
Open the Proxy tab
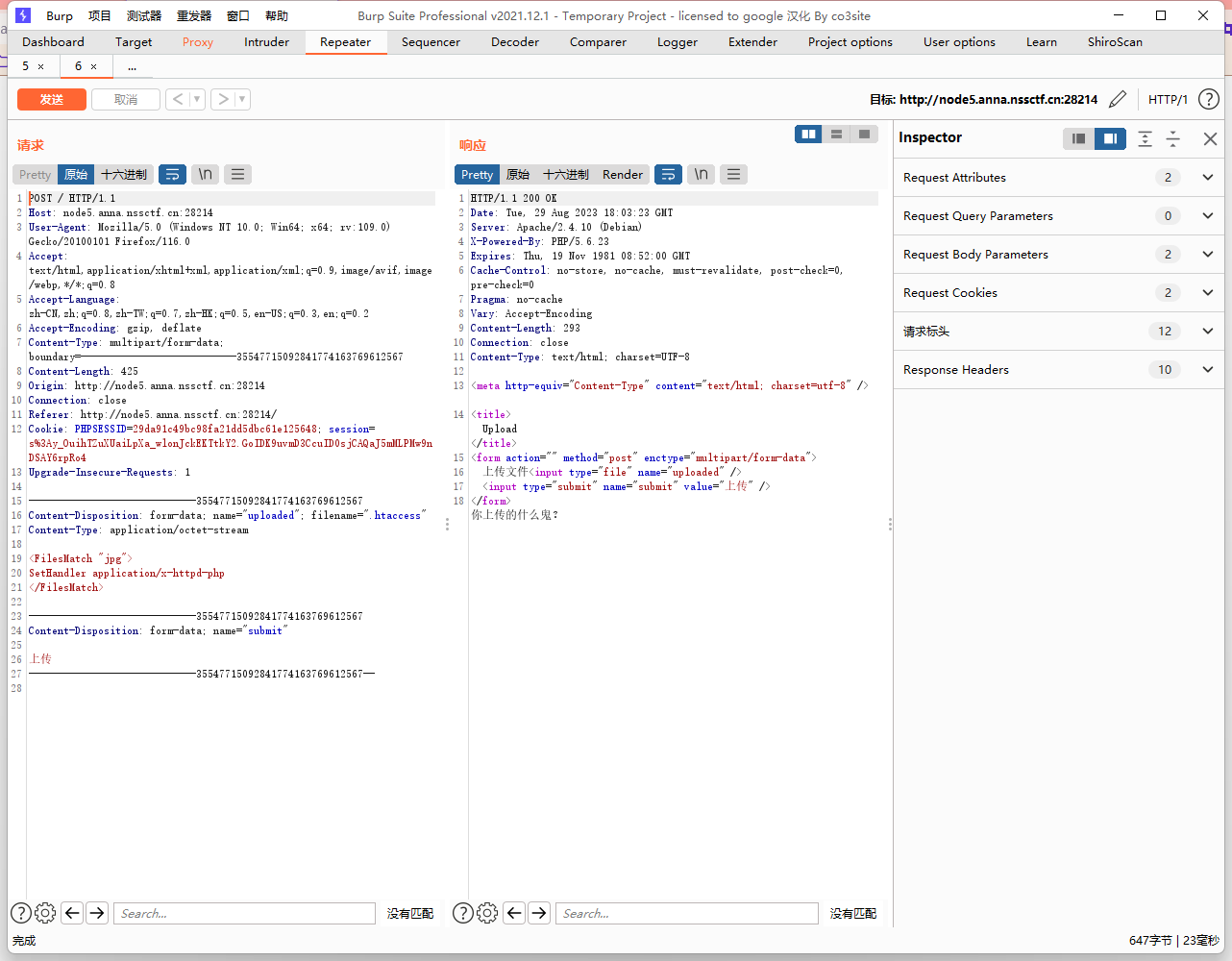pos(198,42)
